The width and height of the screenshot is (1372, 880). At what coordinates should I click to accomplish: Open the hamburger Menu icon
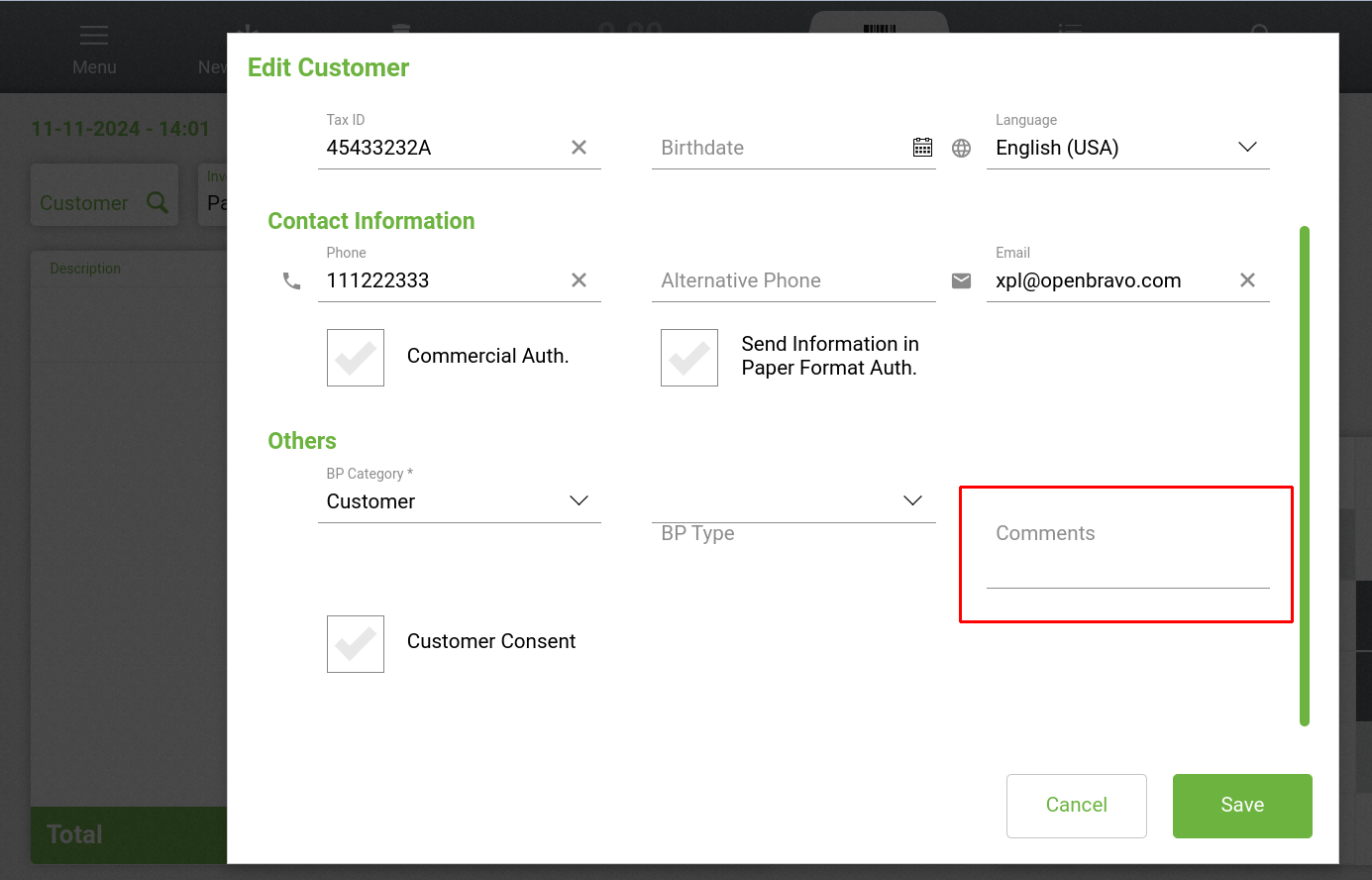tap(94, 37)
